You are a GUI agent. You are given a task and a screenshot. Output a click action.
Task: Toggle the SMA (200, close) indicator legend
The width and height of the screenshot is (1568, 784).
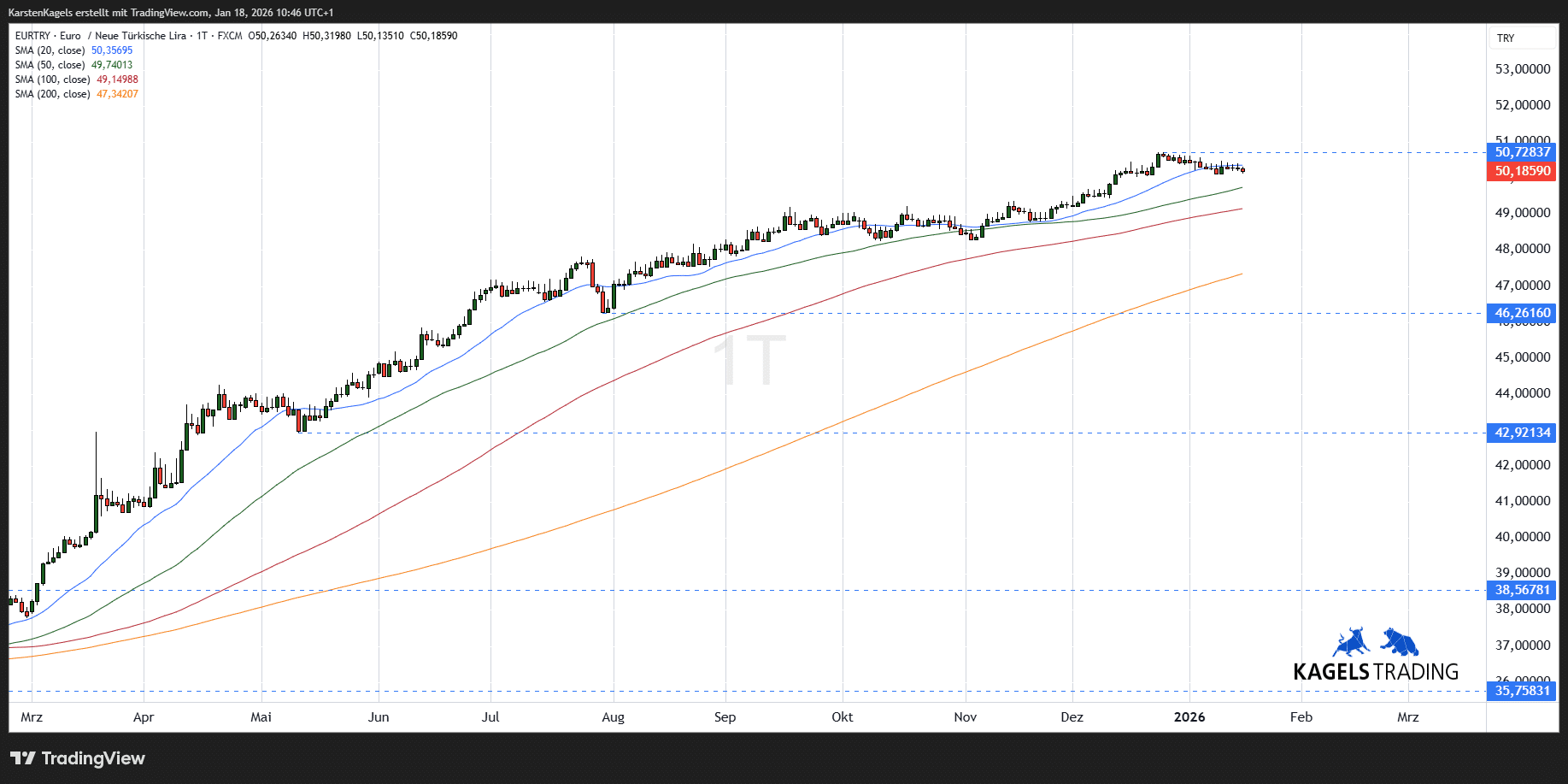[x=53, y=94]
